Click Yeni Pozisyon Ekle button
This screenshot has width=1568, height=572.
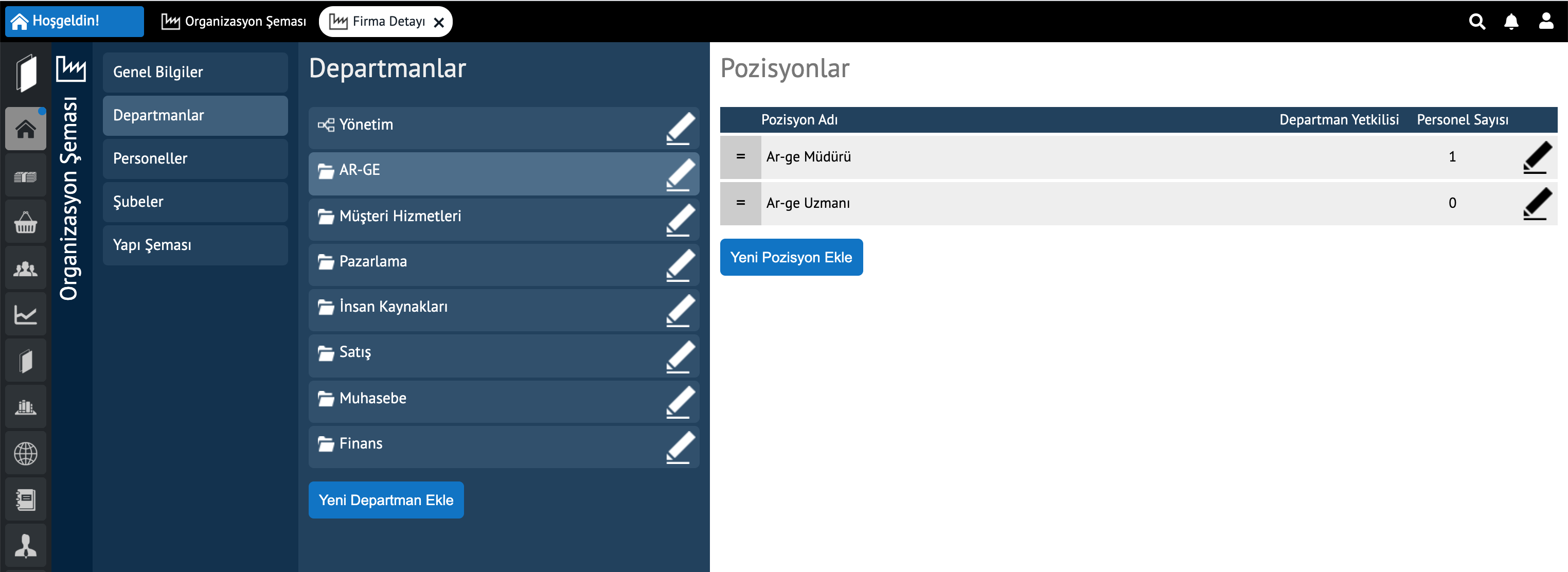point(791,257)
